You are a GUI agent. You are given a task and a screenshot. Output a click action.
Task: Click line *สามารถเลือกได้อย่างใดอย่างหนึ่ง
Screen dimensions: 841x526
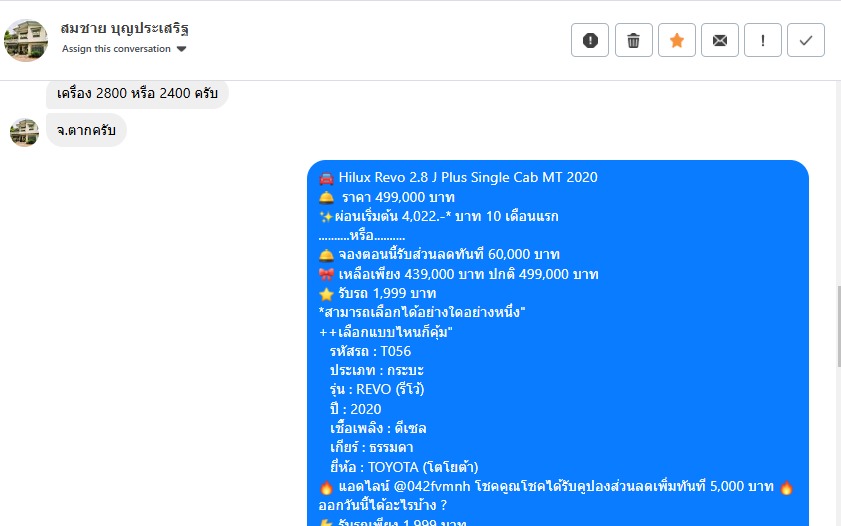(x=422, y=312)
